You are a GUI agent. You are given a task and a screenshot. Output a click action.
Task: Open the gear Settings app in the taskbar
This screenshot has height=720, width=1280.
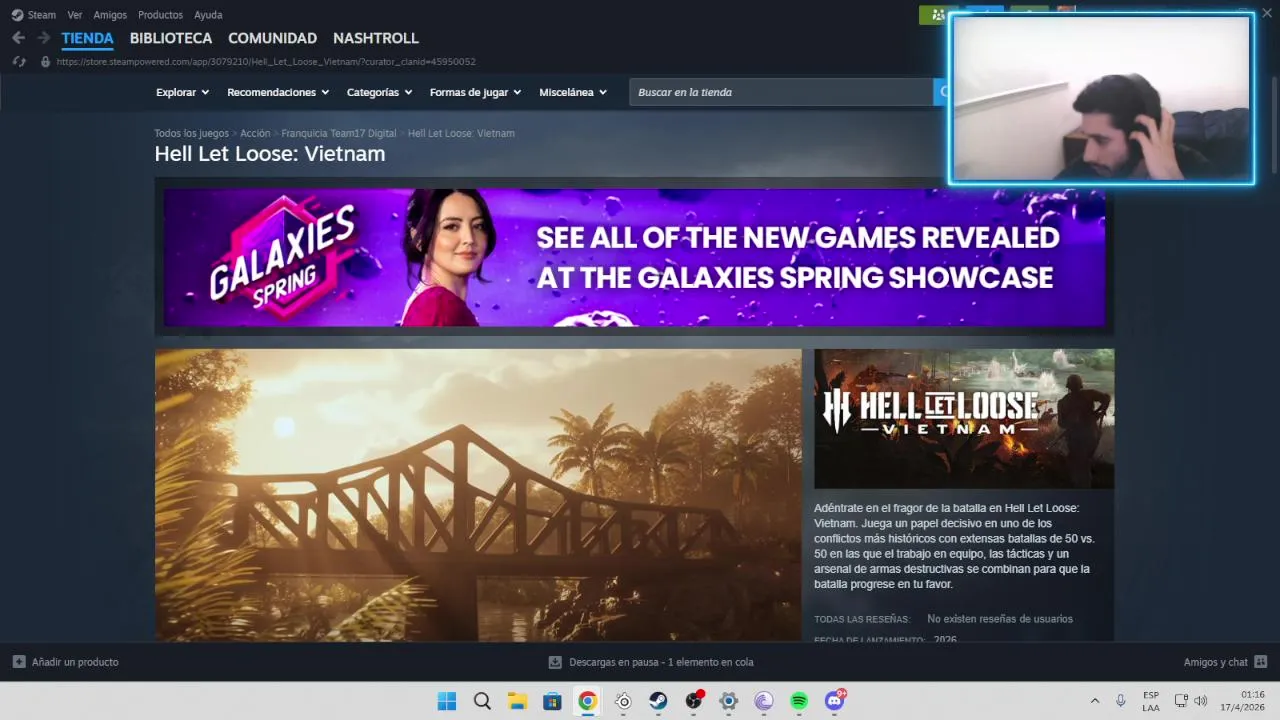tap(729, 701)
